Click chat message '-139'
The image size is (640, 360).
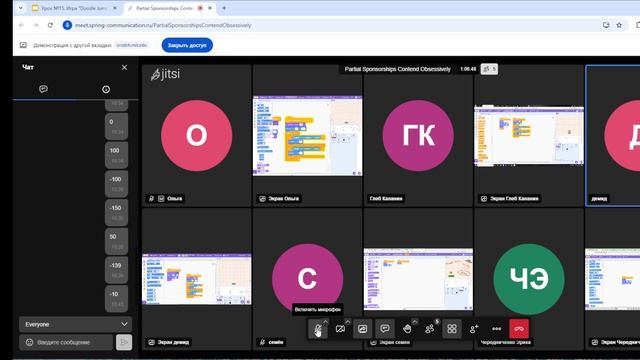pyautogui.click(x=116, y=270)
